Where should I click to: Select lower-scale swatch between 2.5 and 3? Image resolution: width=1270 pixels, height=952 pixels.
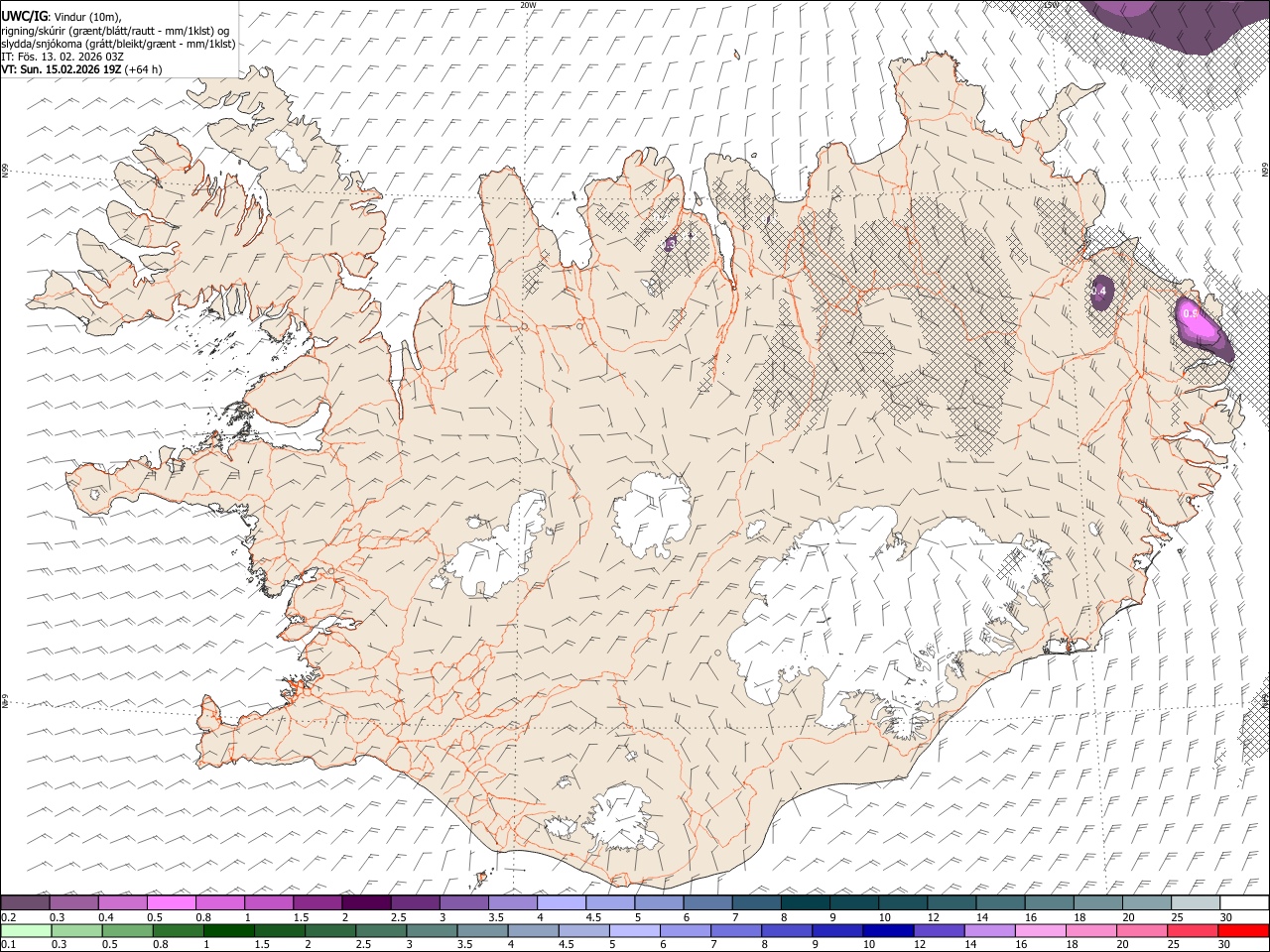point(381,930)
